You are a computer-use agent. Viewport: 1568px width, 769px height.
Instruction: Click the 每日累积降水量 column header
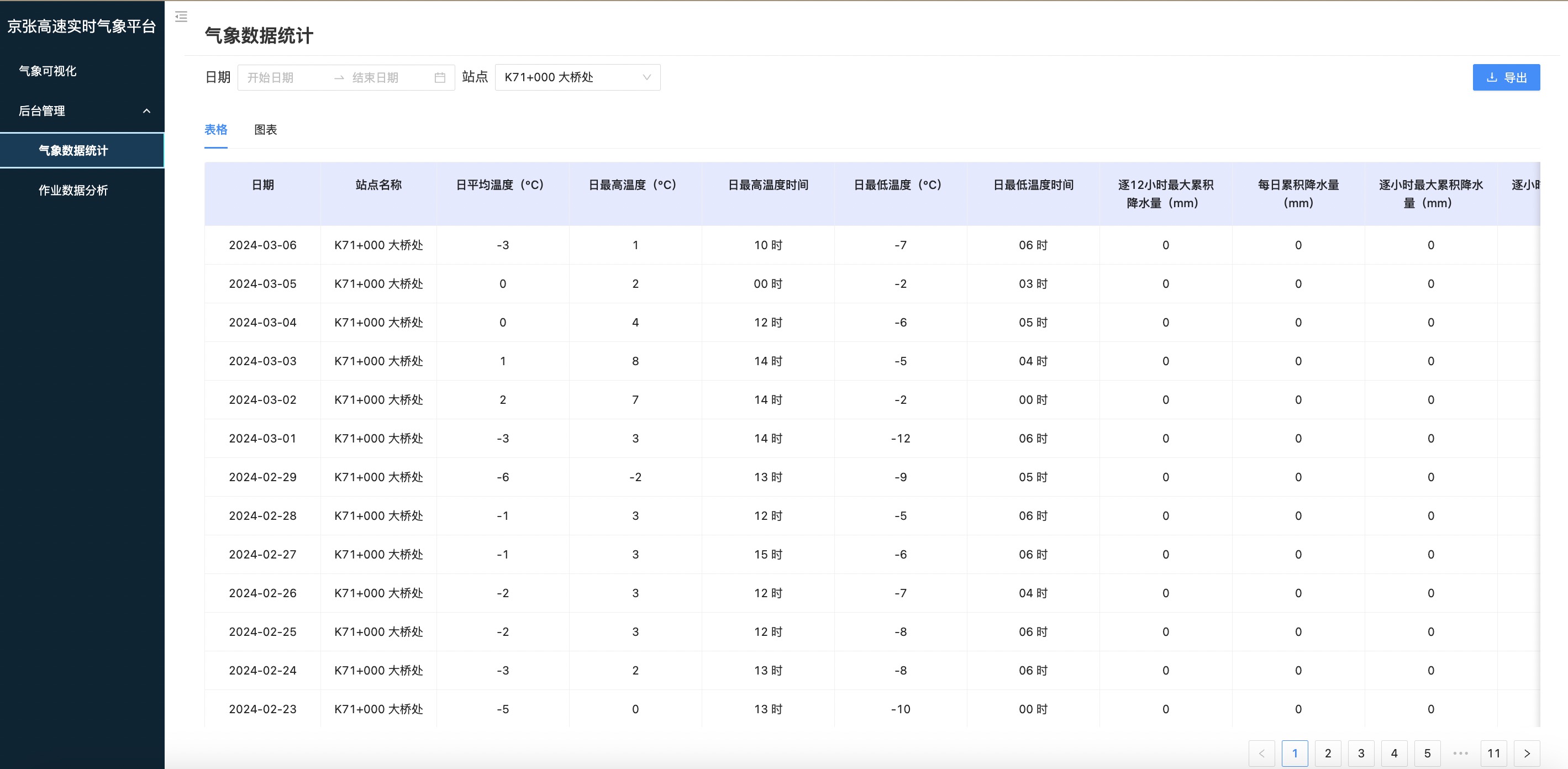click(x=1298, y=193)
